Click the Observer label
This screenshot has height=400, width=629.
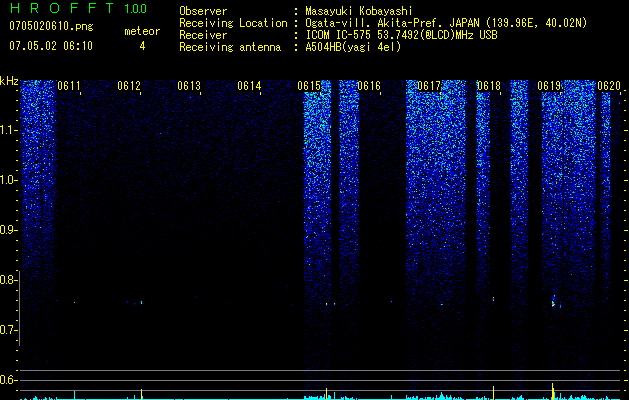(203, 11)
